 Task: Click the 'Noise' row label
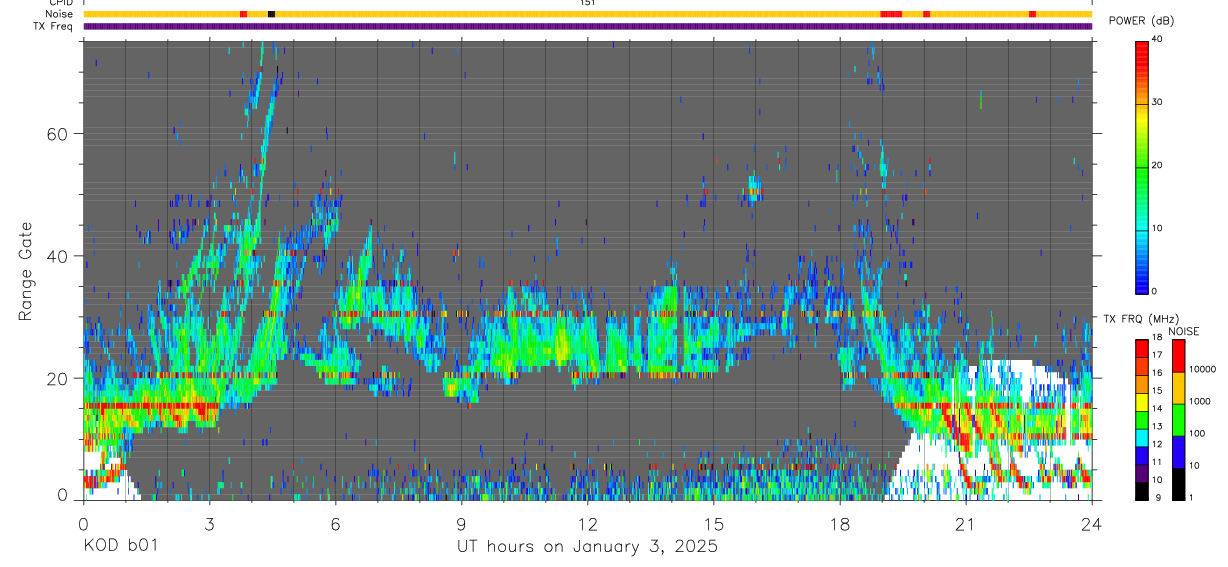59,14
